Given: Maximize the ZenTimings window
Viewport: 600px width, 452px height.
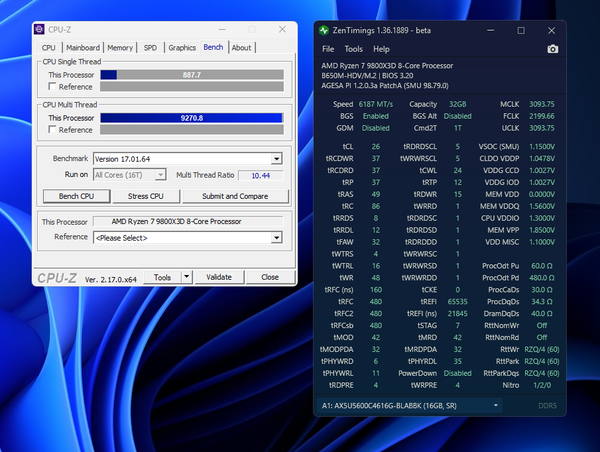Looking at the screenshot, I should [x=519, y=28].
